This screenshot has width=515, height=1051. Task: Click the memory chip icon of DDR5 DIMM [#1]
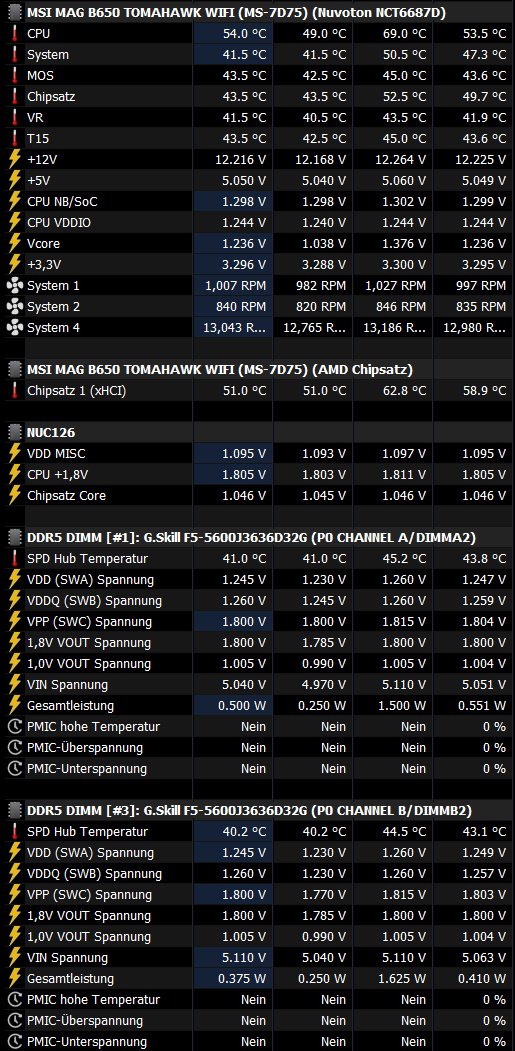pos(14,538)
